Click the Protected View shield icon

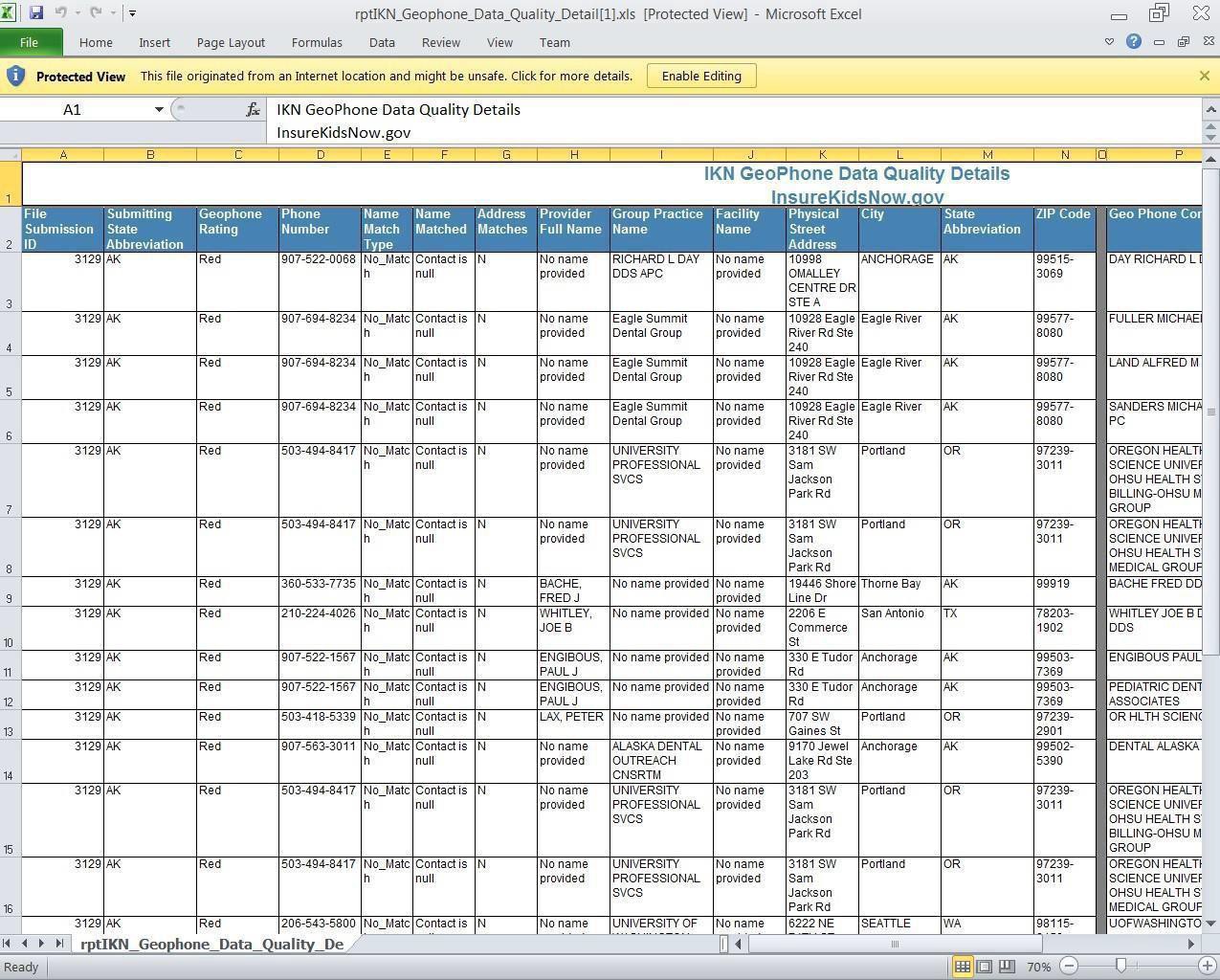point(16,76)
